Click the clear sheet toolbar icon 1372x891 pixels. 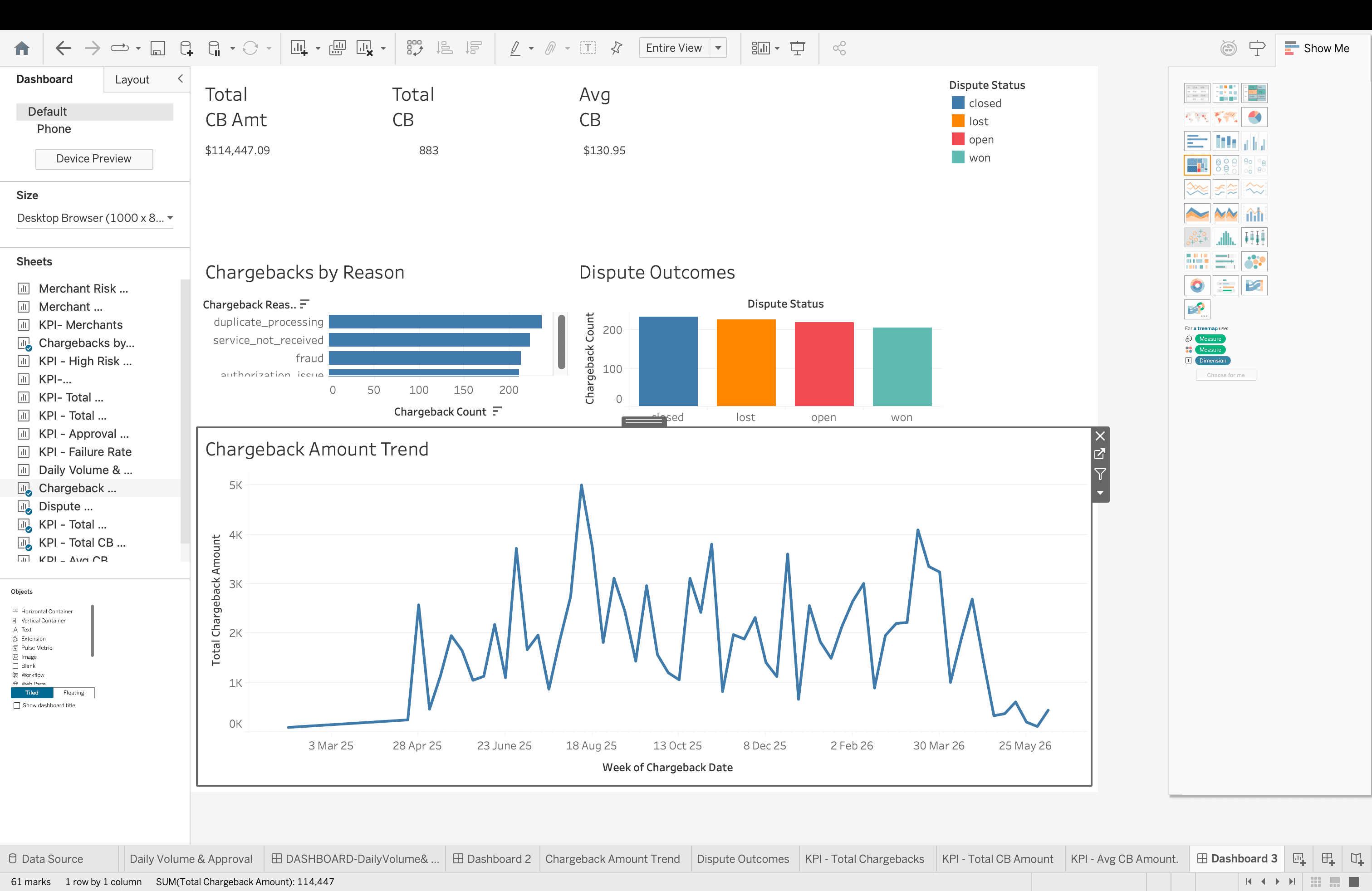click(364, 48)
